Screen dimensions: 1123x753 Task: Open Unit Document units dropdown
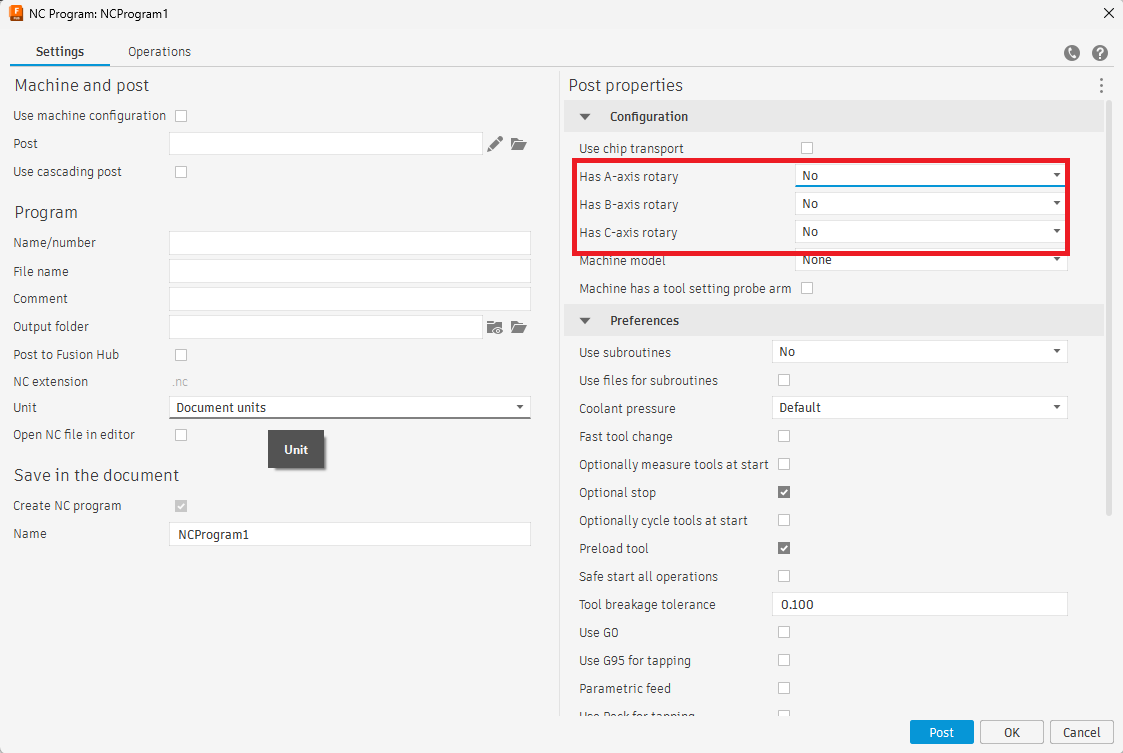(x=350, y=408)
